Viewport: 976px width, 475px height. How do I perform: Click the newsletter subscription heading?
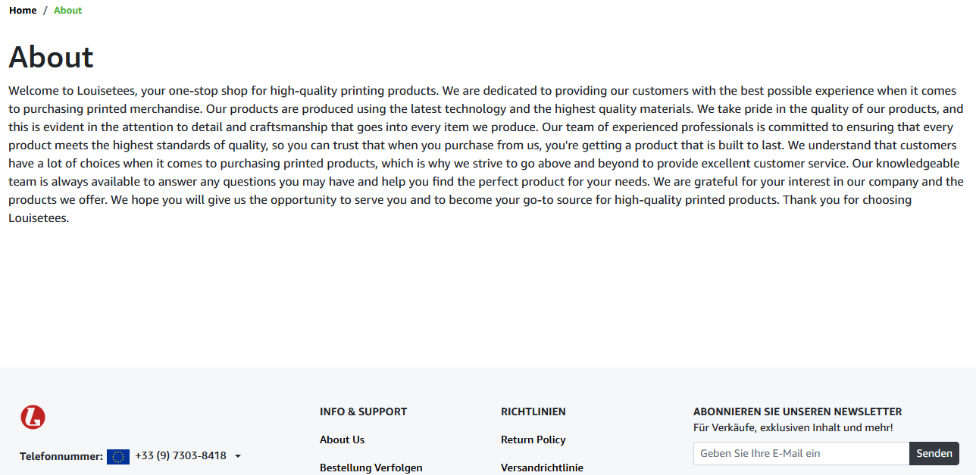tap(797, 411)
